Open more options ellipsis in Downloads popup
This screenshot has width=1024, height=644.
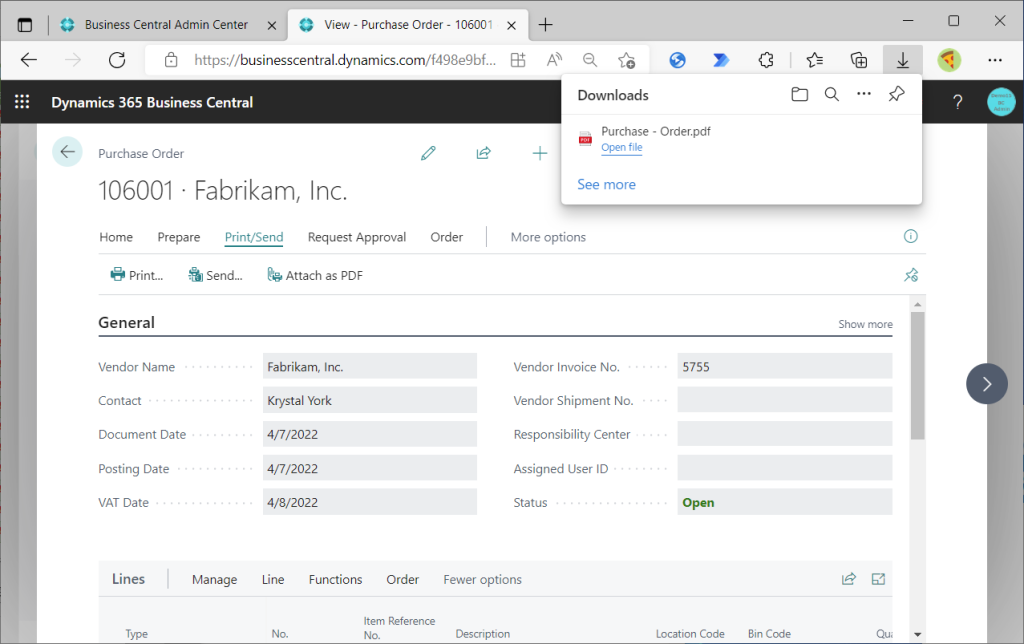(x=864, y=94)
